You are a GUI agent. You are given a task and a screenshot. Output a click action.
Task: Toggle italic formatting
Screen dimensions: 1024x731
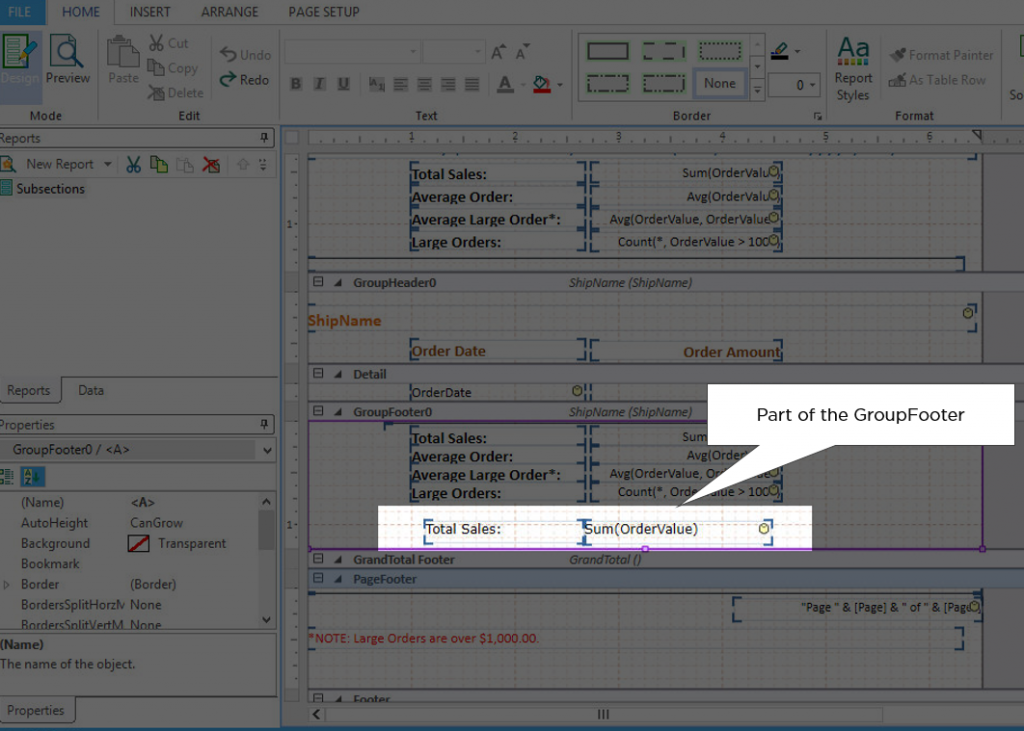pyautogui.click(x=319, y=84)
